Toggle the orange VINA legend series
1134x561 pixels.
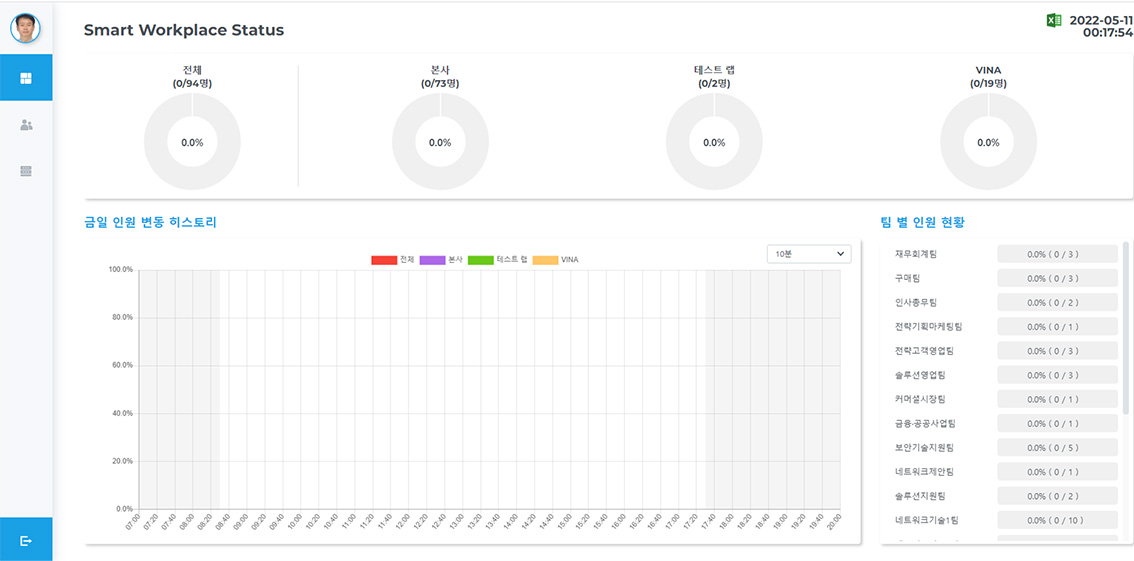pyautogui.click(x=545, y=260)
